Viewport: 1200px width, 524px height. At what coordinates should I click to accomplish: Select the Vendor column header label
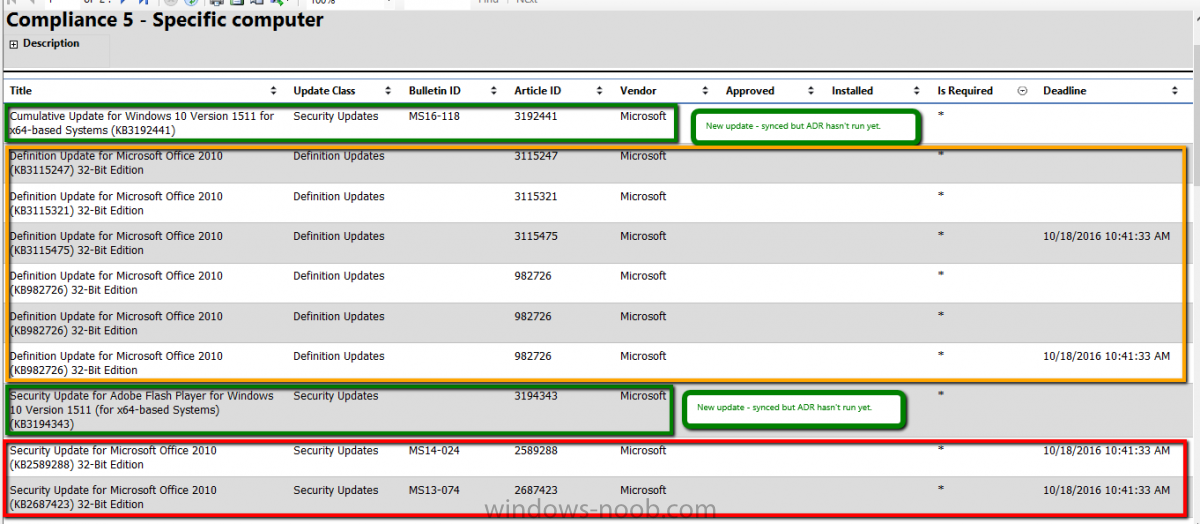tap(640, 91)
